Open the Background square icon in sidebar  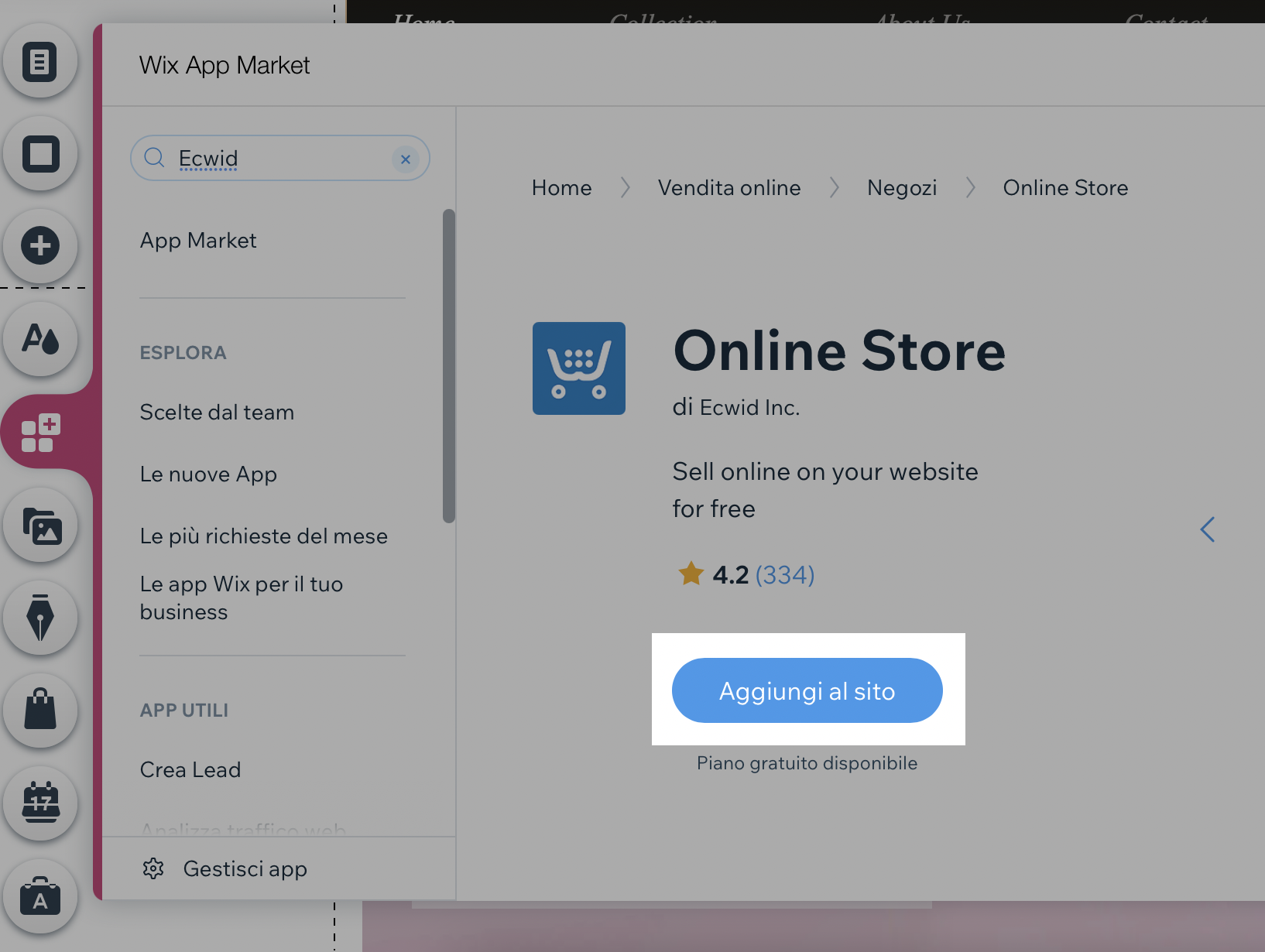pos(40,153)
